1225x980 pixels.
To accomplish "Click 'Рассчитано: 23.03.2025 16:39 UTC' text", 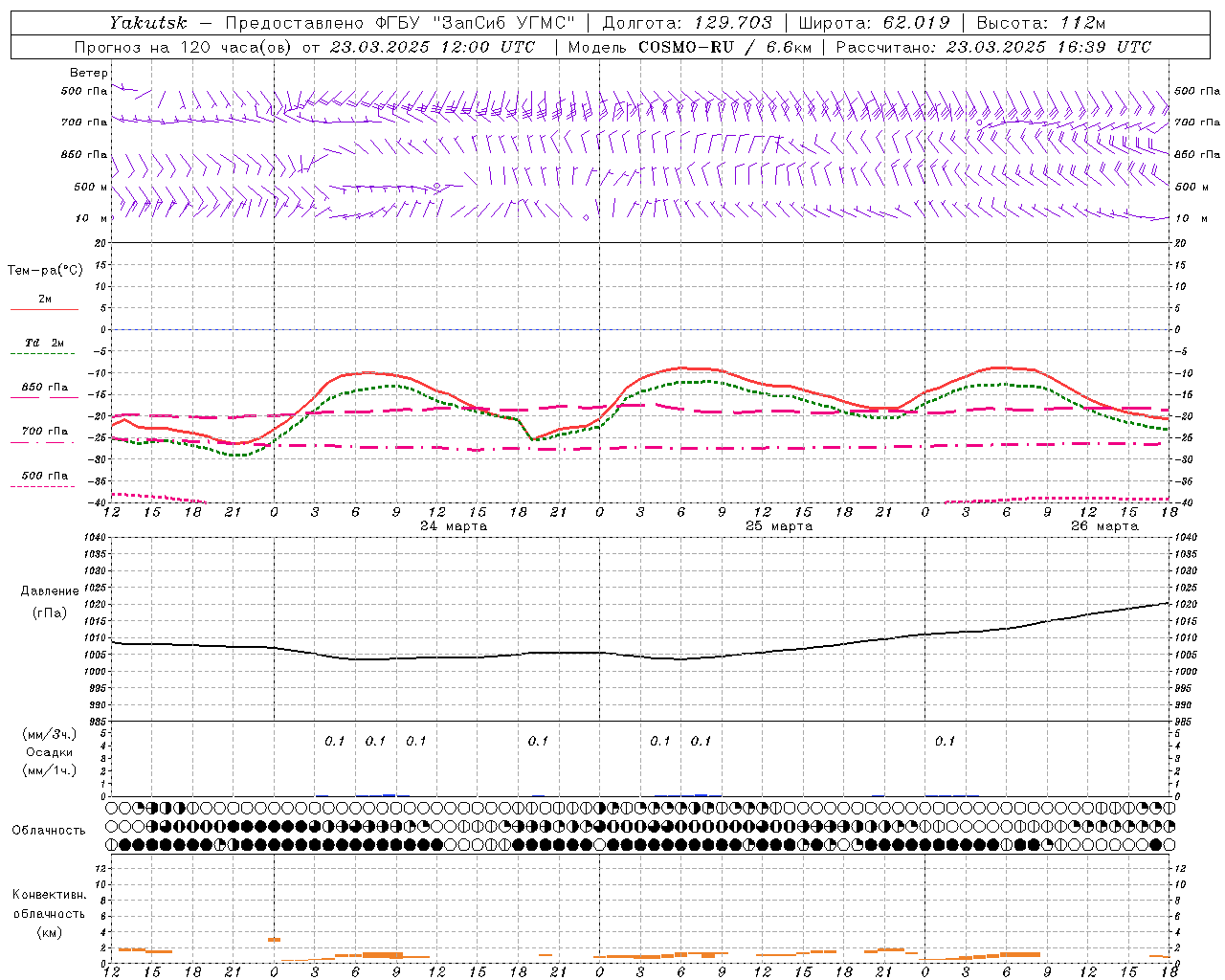I will tap(993, 47).
